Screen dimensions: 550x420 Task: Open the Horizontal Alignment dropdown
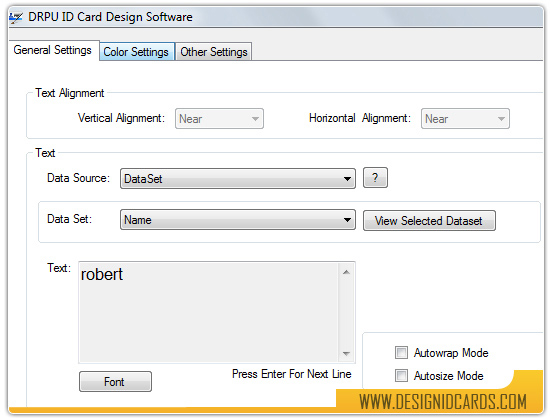pos(465,119)
